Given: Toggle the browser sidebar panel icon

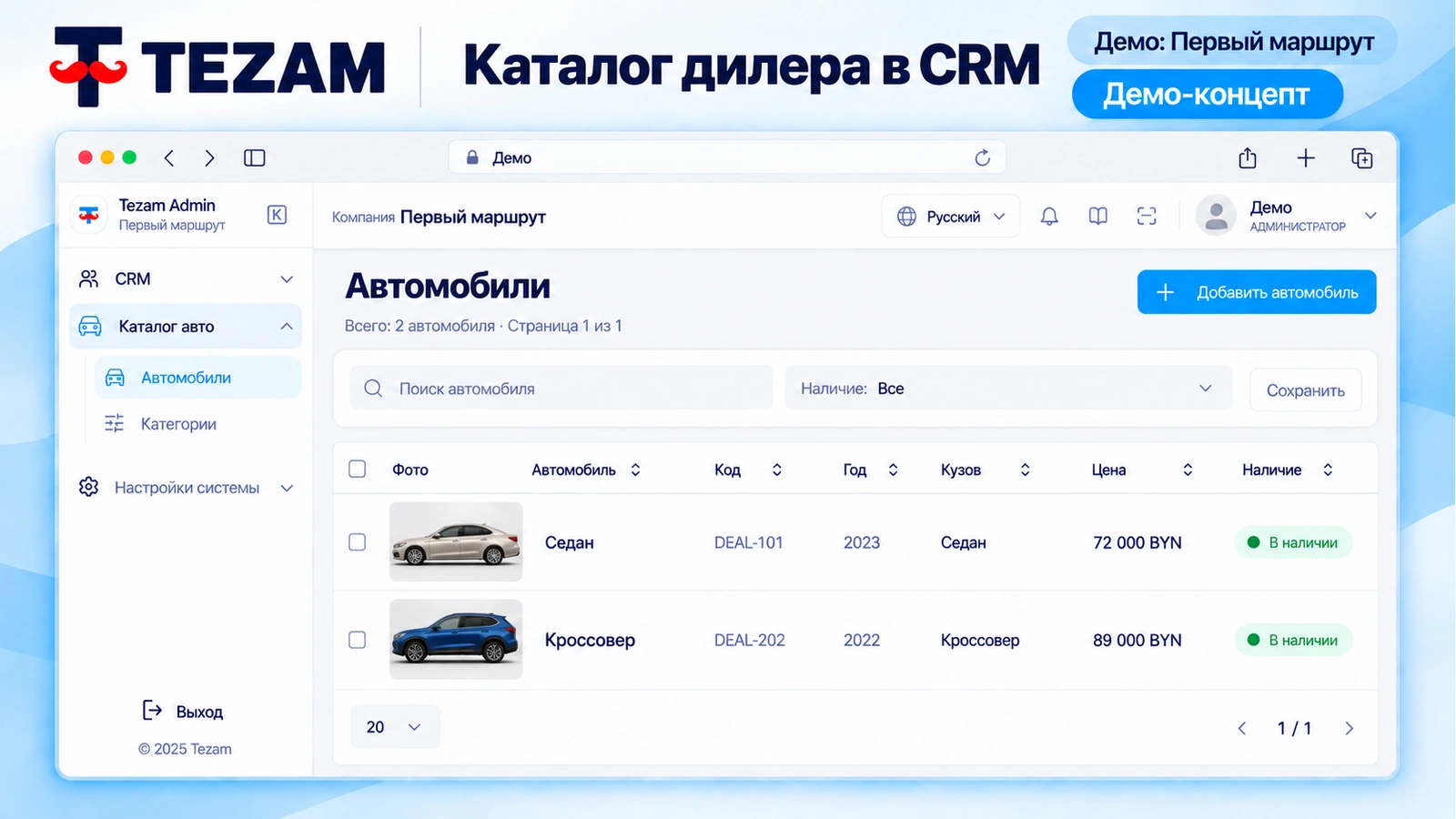Looking at the screenshot, I should tap(255, 158).
